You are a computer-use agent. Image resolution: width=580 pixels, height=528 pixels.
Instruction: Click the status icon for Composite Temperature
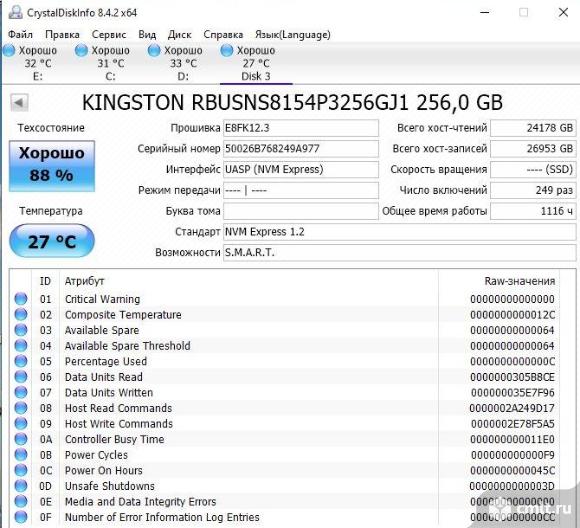[21, 314]
